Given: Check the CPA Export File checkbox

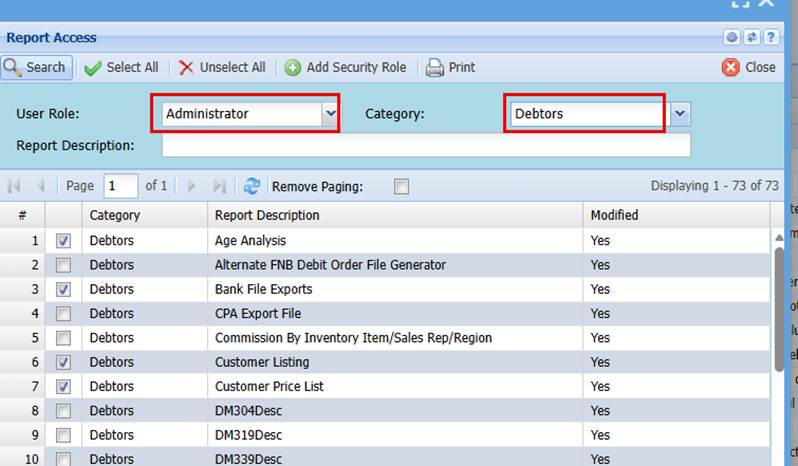Looking at the screenshot, I should point(63,313).
